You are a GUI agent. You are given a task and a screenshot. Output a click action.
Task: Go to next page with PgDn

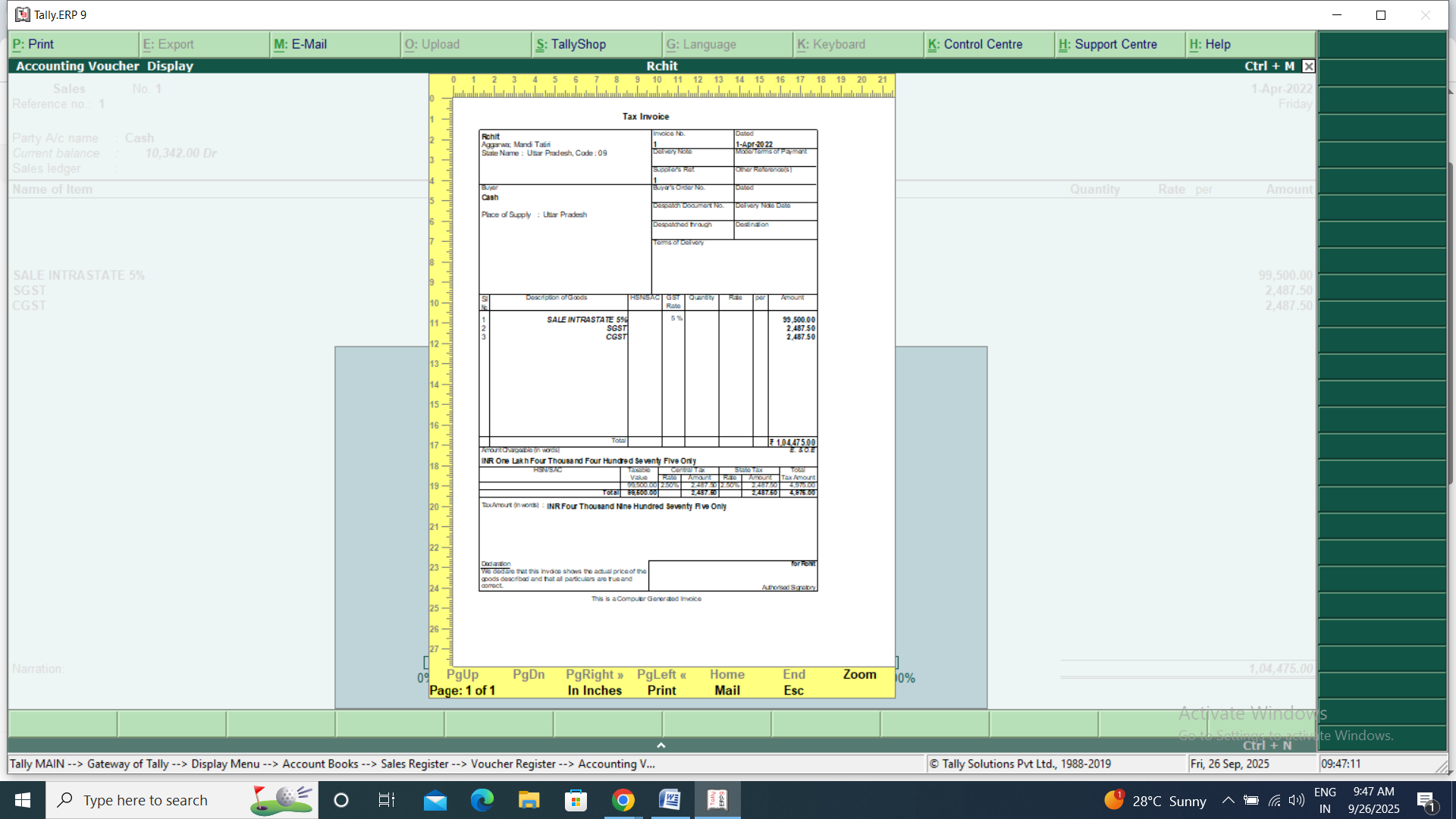pos(529,674)
